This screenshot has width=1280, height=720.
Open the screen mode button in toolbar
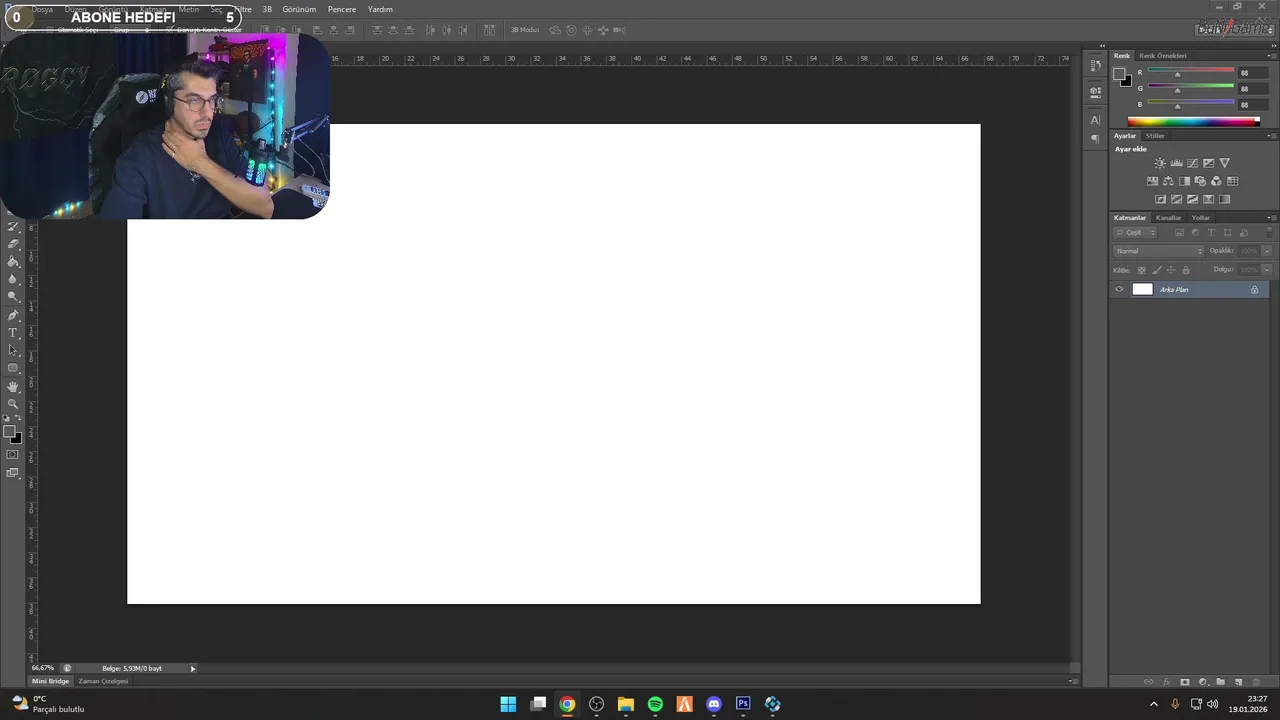13,472
